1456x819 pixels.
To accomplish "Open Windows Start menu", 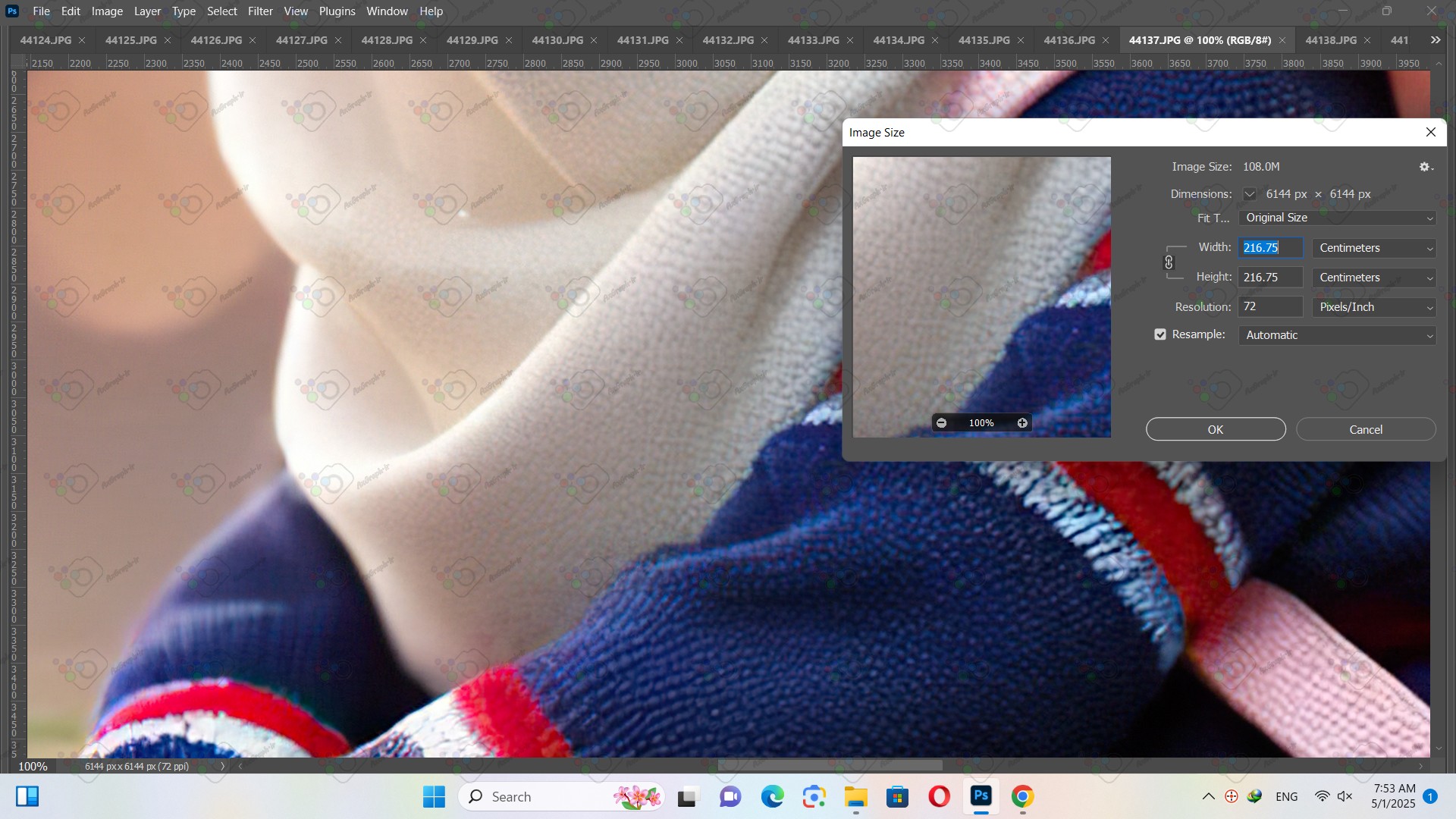I will (x=434, y=797).
